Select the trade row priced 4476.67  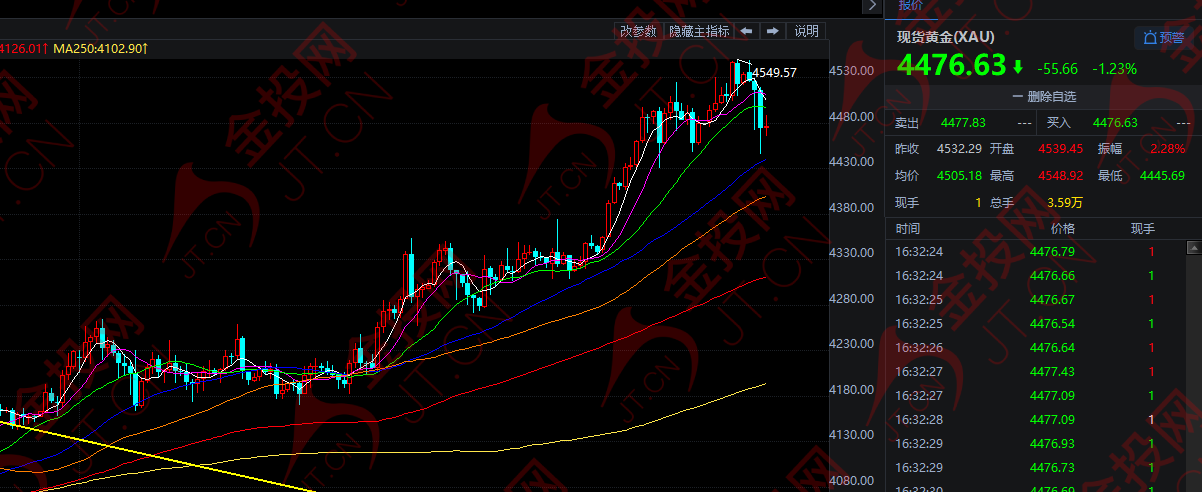coord(1034,300)
